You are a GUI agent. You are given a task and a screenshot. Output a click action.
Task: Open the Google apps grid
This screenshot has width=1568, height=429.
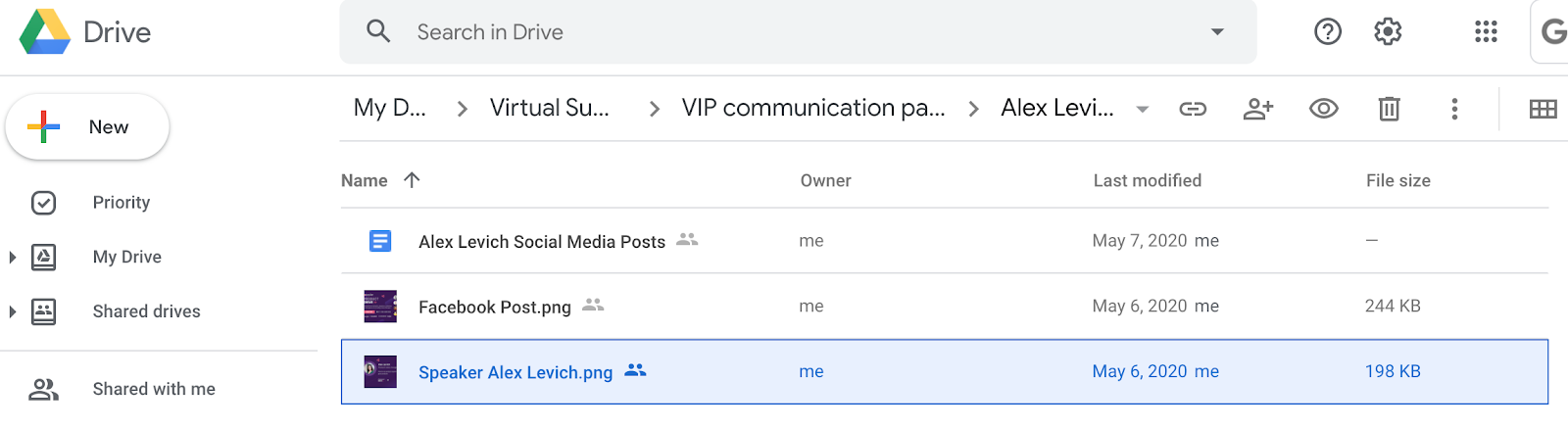tap(1486, 32)
